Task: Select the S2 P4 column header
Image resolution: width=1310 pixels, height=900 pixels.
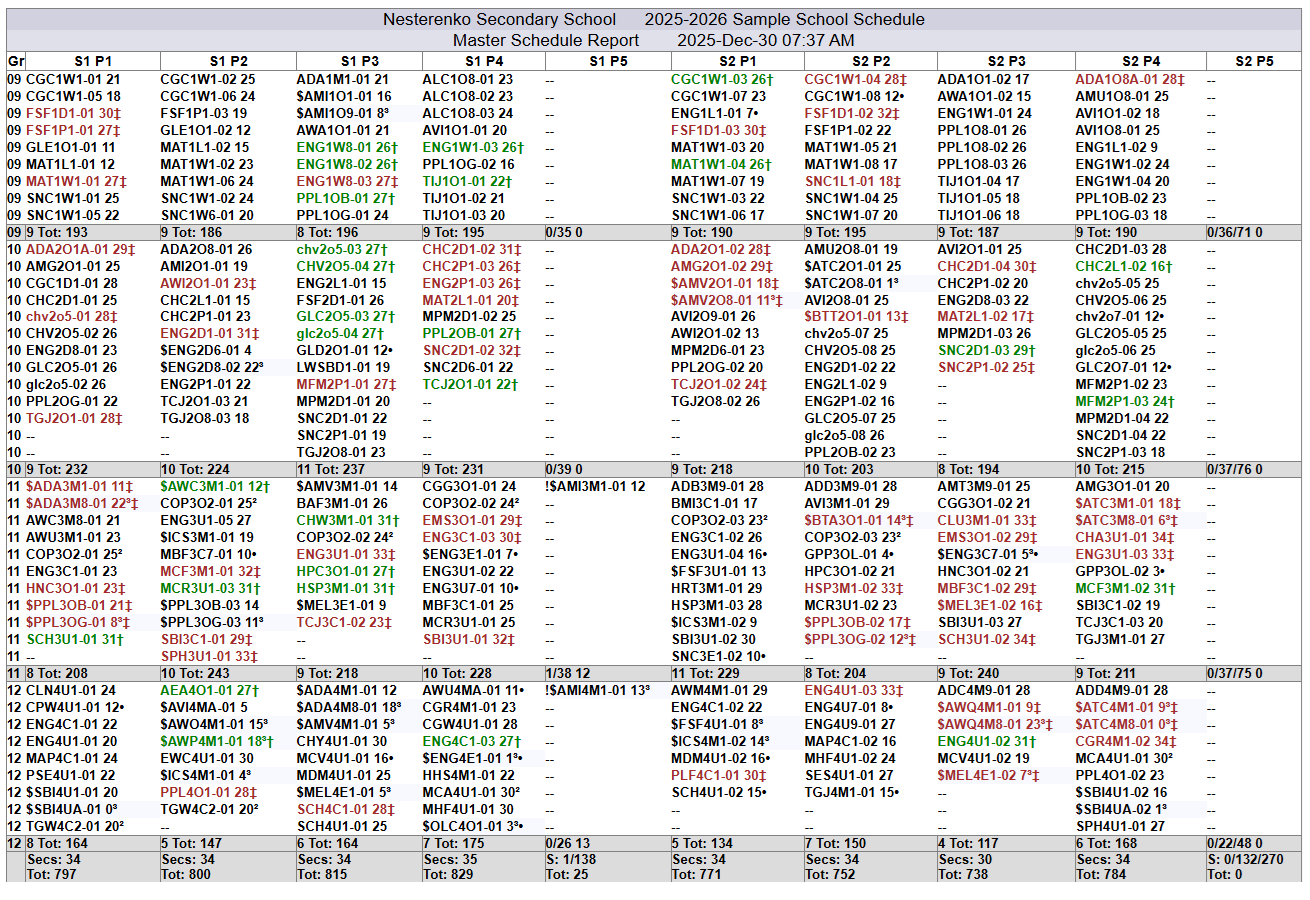Action: (1139, 61)
